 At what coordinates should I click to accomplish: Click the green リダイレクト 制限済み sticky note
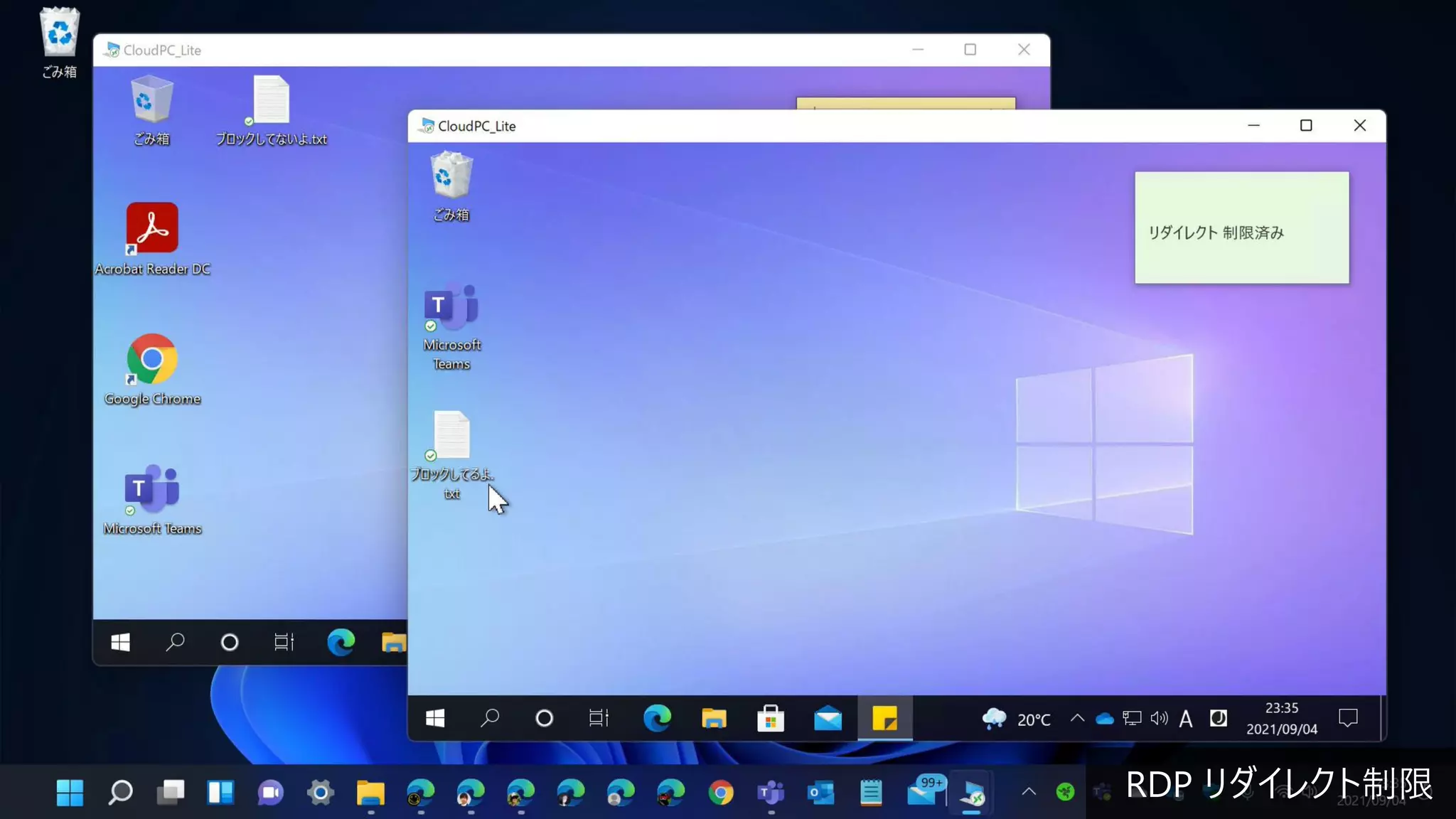tap(1241, 228)
